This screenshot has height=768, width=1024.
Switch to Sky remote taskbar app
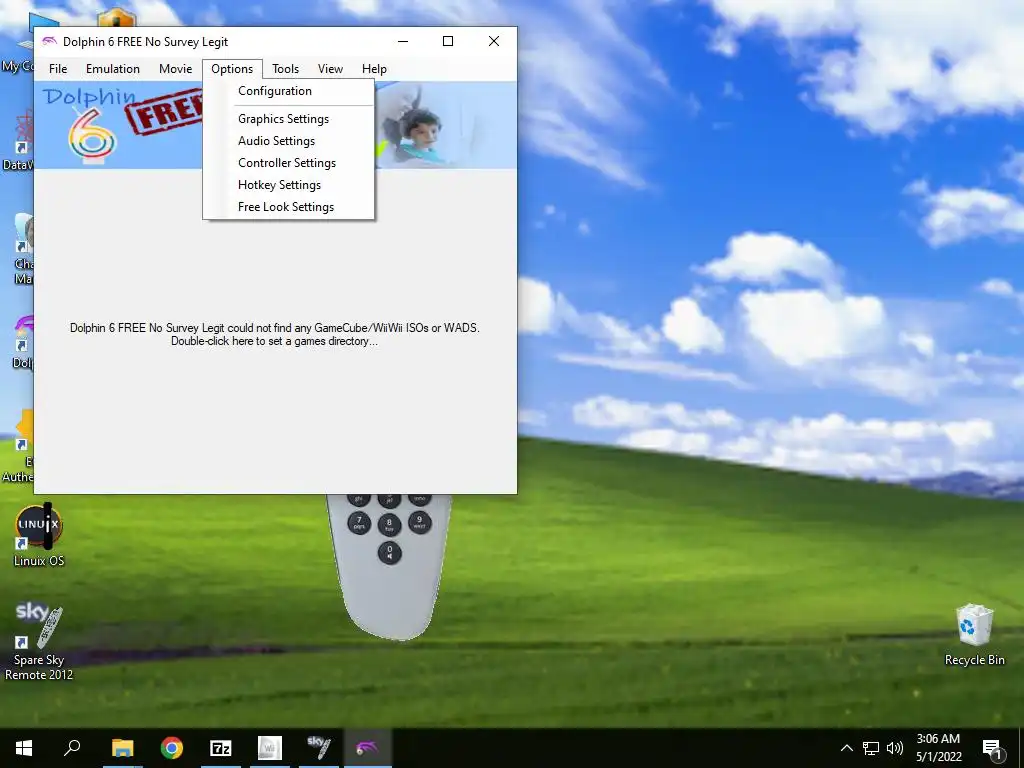pos(319,748)
